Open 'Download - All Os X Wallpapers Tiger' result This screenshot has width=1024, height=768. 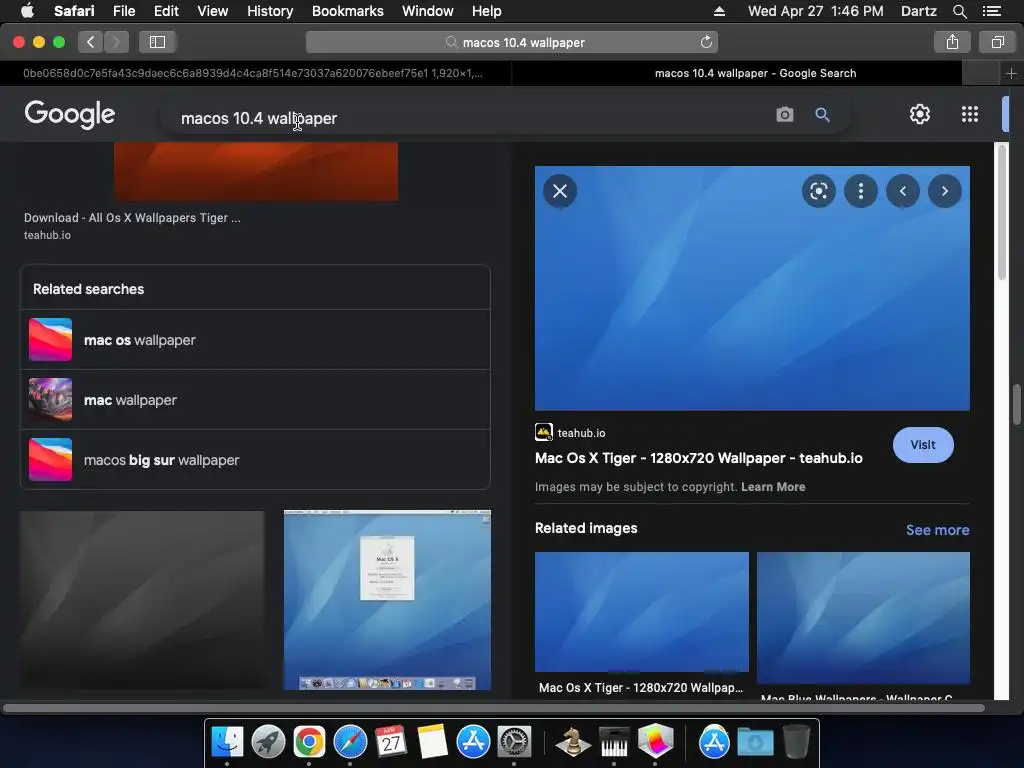[132, 217]
